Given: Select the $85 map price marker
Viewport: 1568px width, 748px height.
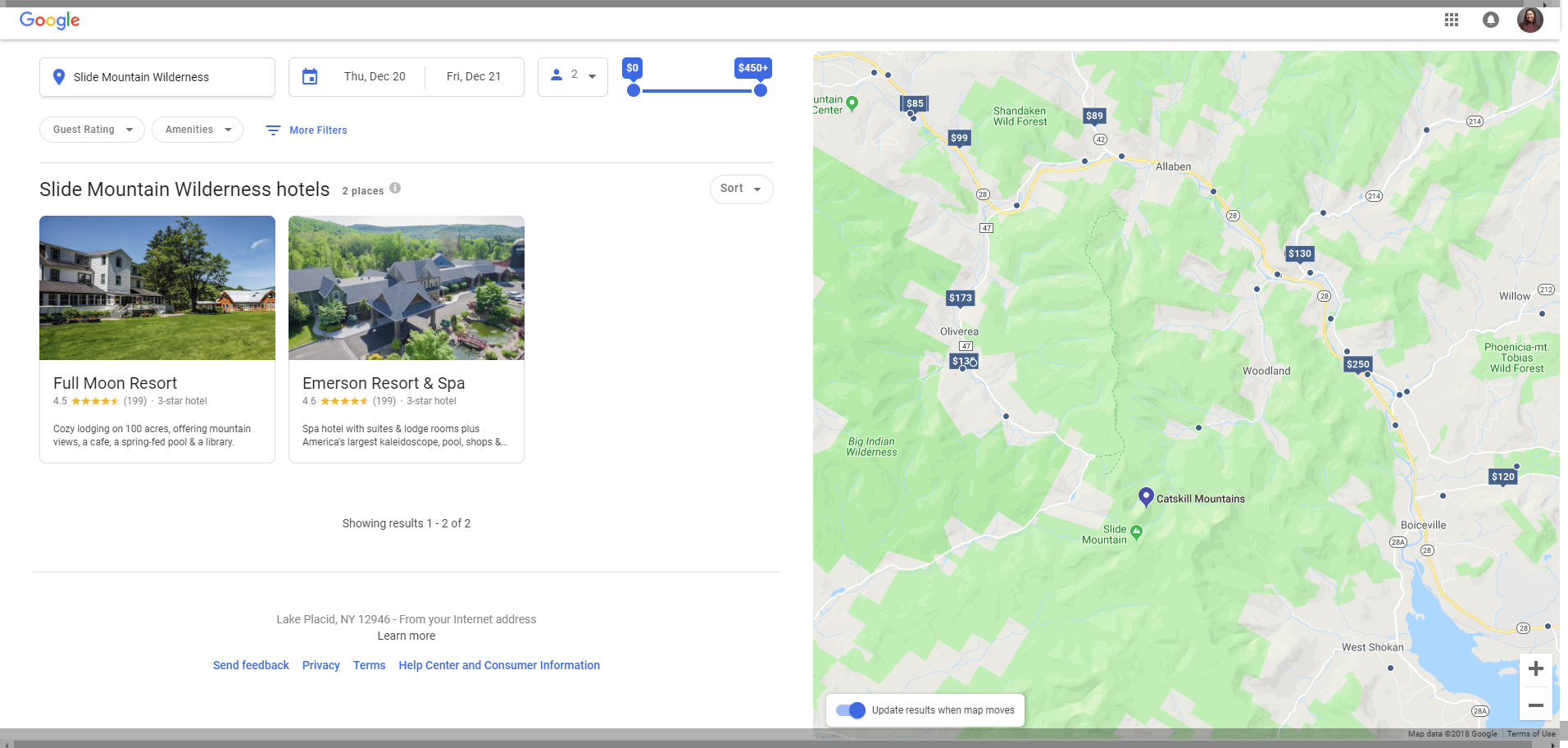Looking at the screenshot, I should [x=914, y=103].
